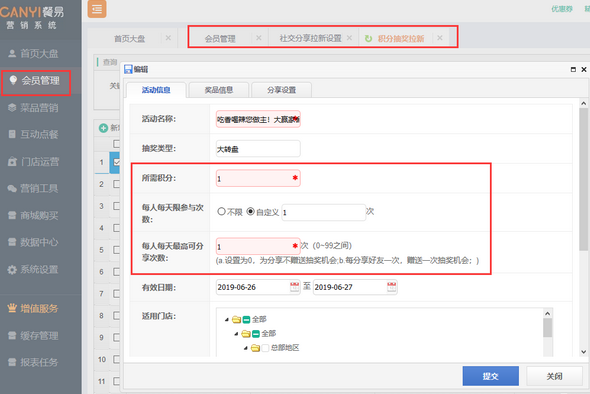Click the dialog's vertical scrollbar down arrow
The width and height of the screenshot is (590, 394).
(x=584, y=352)
